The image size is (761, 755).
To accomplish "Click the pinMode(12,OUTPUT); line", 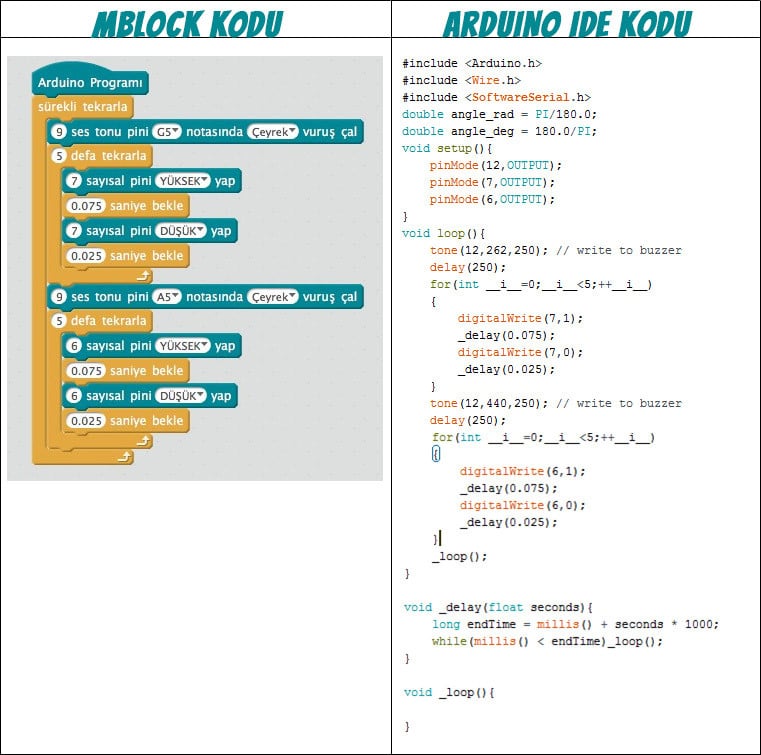I will click(x=496, y=165).
